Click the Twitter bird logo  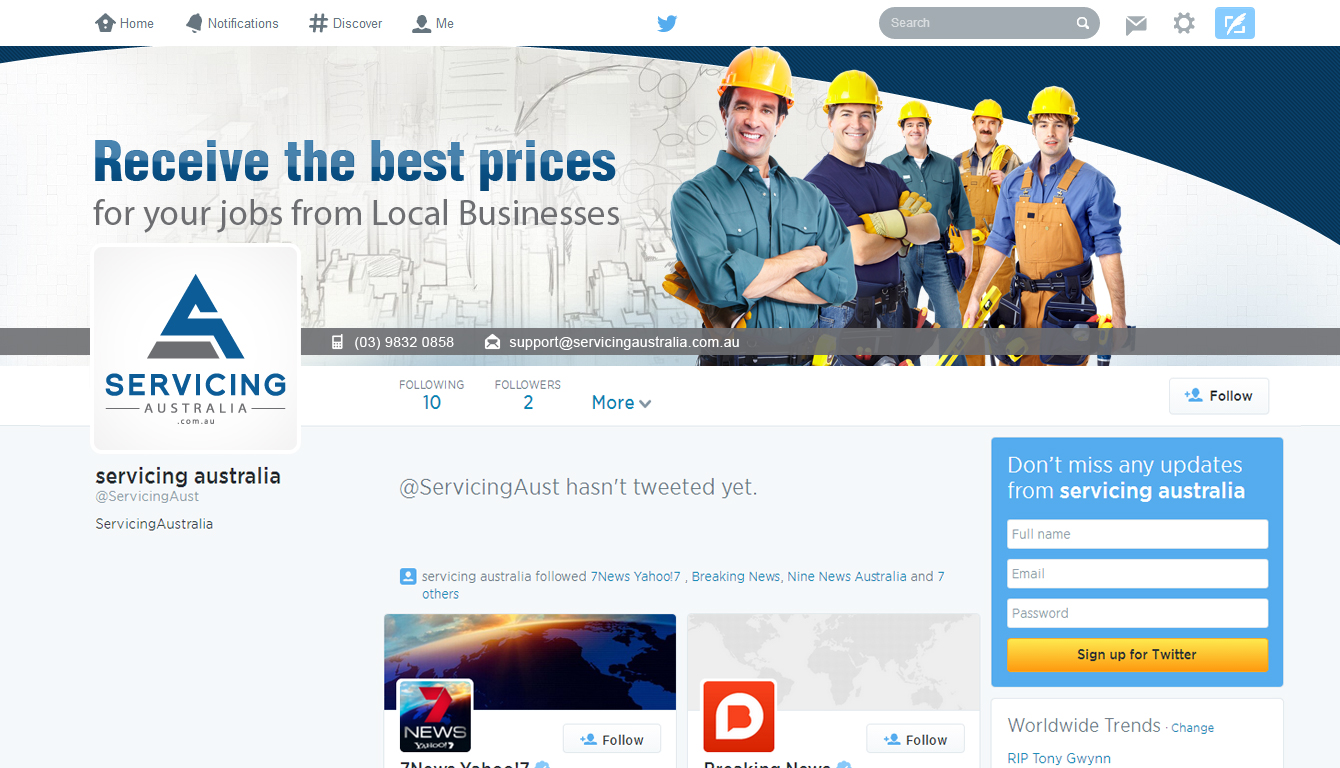666,23
